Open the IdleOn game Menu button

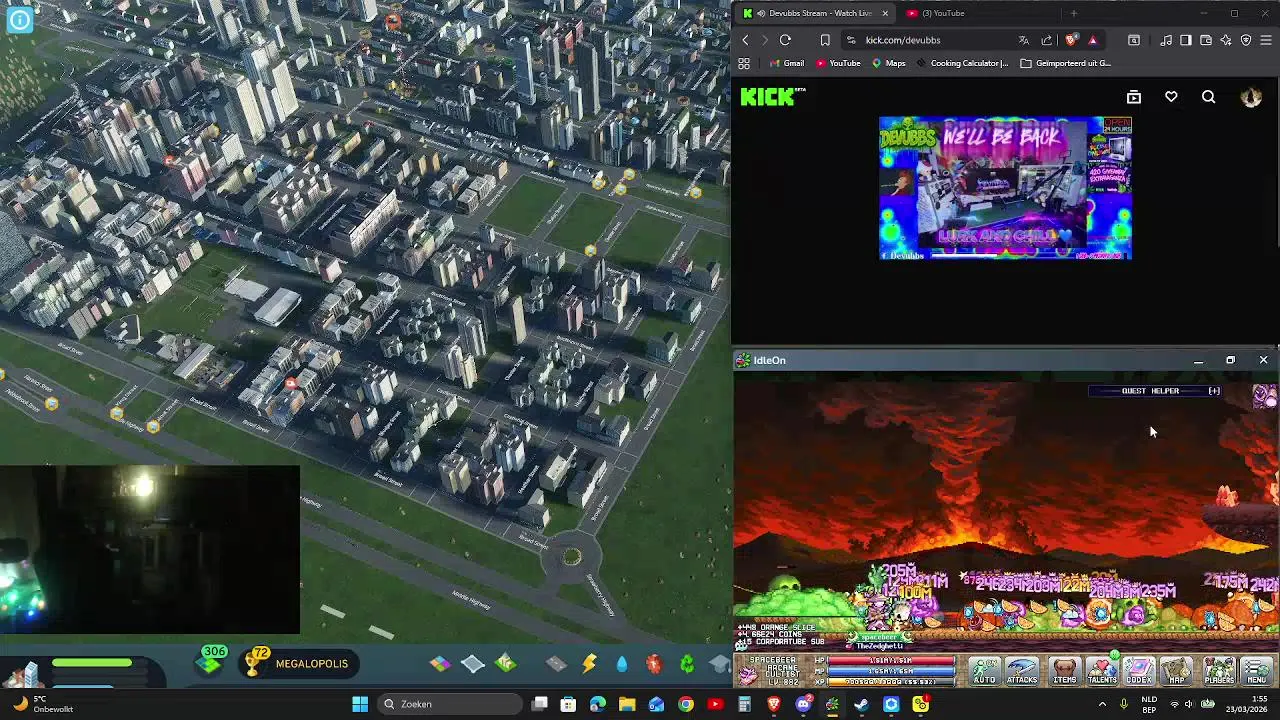coord(1257,670)
